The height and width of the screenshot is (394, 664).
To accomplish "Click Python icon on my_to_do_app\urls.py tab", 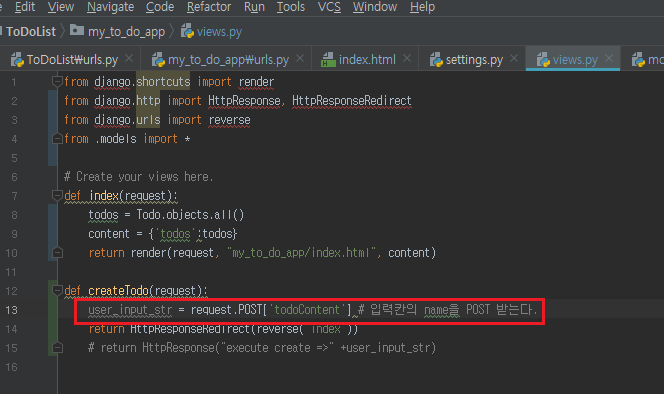I will pyautogui.click(x=158, y=60).
